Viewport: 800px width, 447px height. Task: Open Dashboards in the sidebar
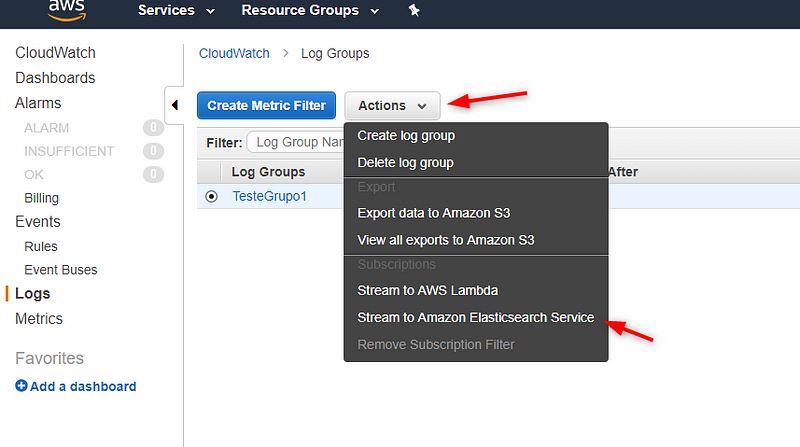[55, 78]
